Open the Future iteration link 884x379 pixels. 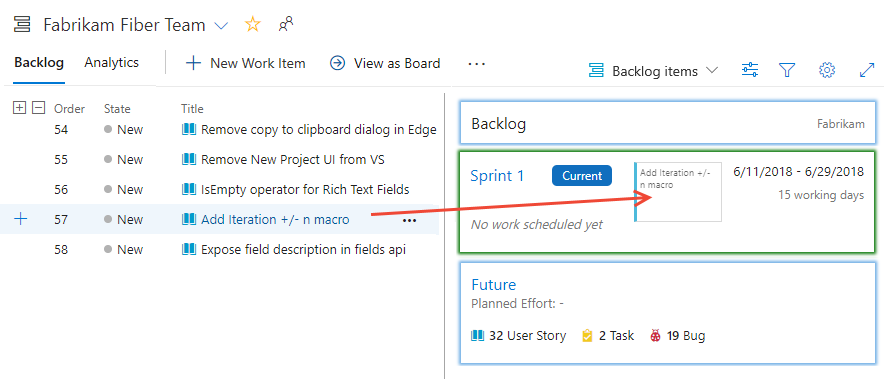(493, 285)
